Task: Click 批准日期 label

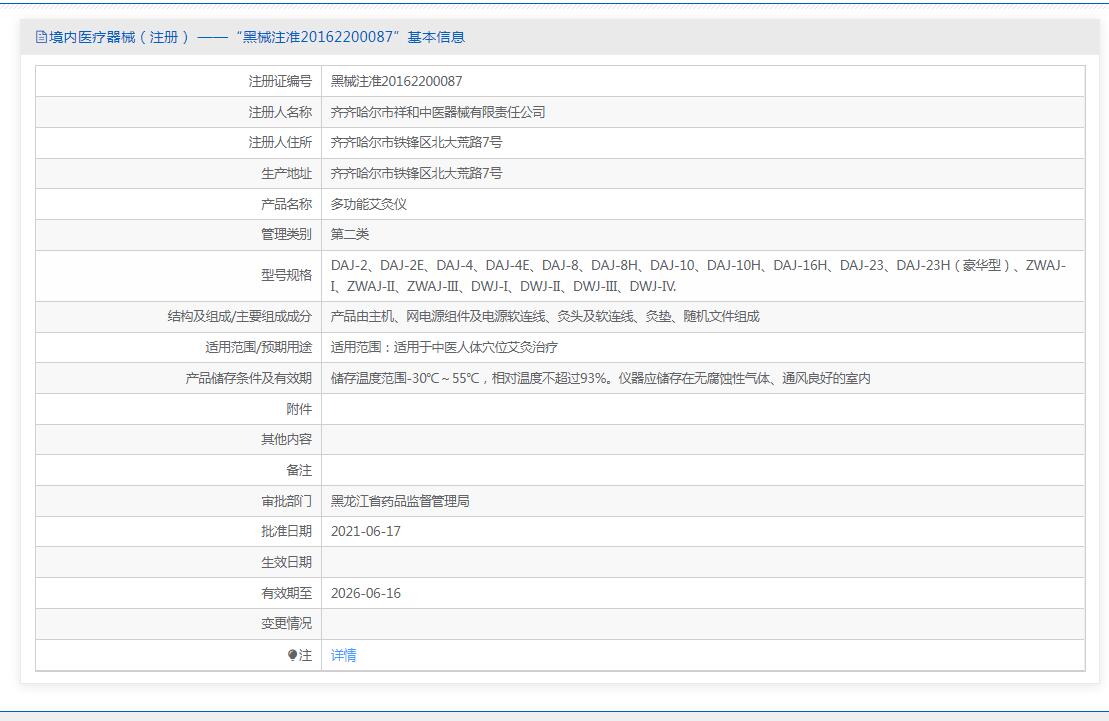Action: [286, 531]
